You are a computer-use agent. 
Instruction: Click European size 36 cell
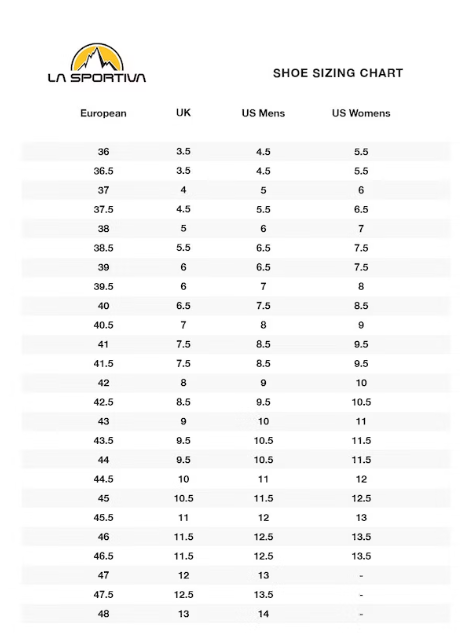click(103, 152)
